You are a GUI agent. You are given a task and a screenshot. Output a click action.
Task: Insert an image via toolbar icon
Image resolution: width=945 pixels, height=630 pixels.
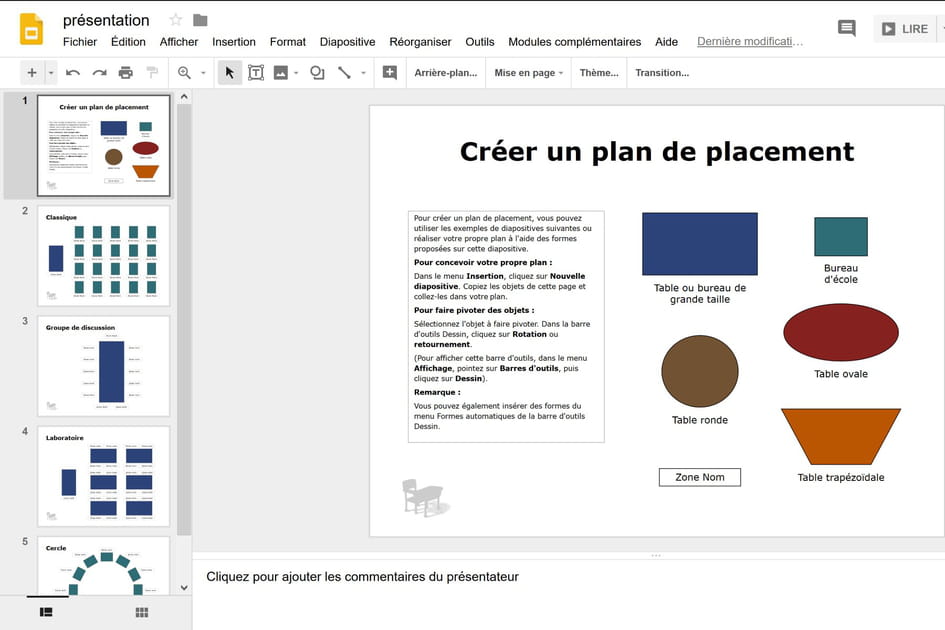pos(281,73)
